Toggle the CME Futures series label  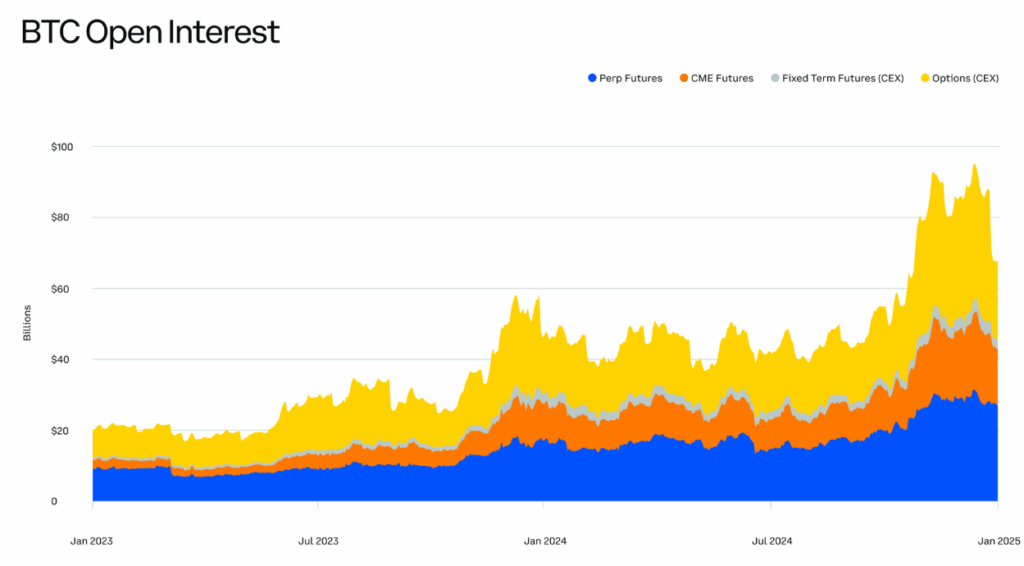click(x=722, y=78)
